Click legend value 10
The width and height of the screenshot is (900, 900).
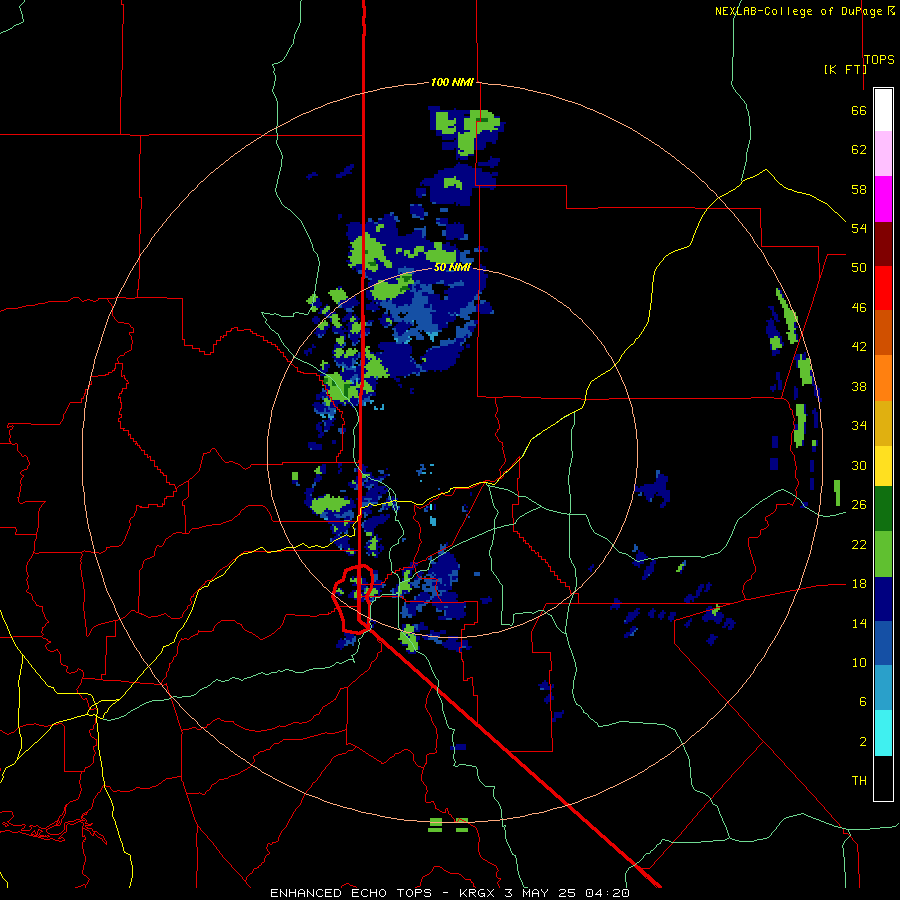coord(859,662)
